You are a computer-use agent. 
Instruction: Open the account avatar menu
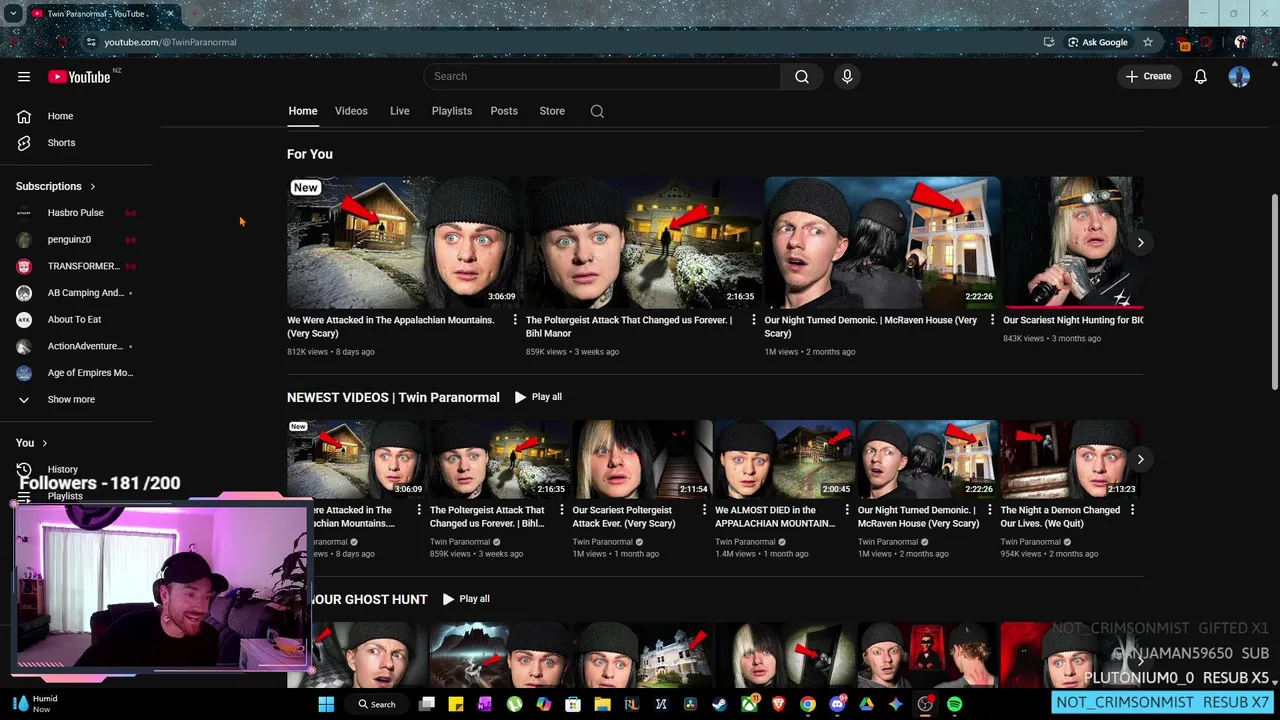pyautogui.click(x=1239, y=76)
